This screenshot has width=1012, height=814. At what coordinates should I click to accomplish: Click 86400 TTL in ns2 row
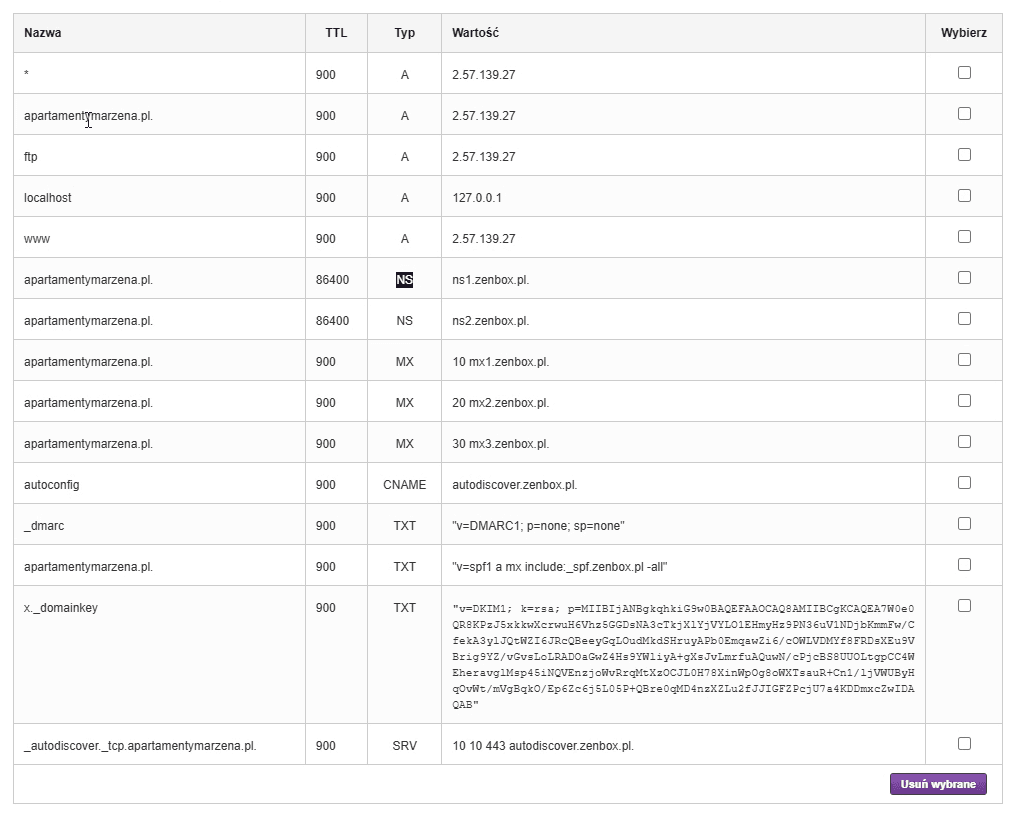[x=332, y=321]
